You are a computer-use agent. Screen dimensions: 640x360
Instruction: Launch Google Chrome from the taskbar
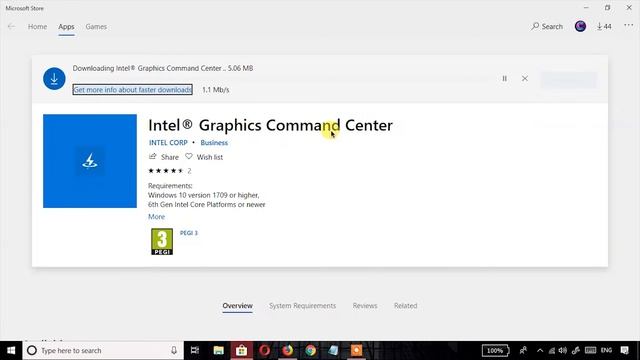311,351
